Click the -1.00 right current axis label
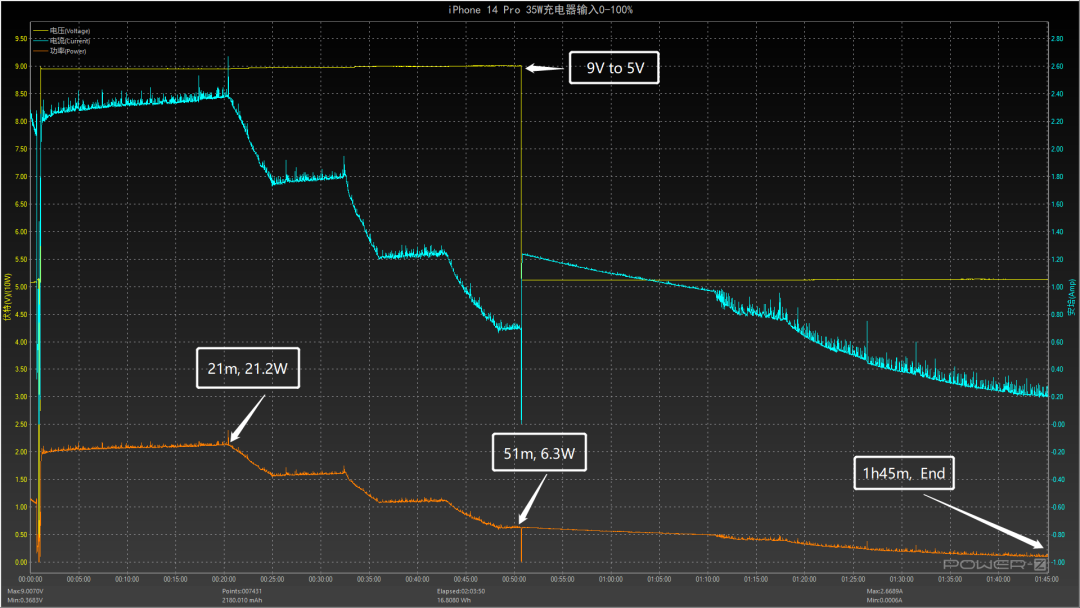 [x=1057, y=563]
